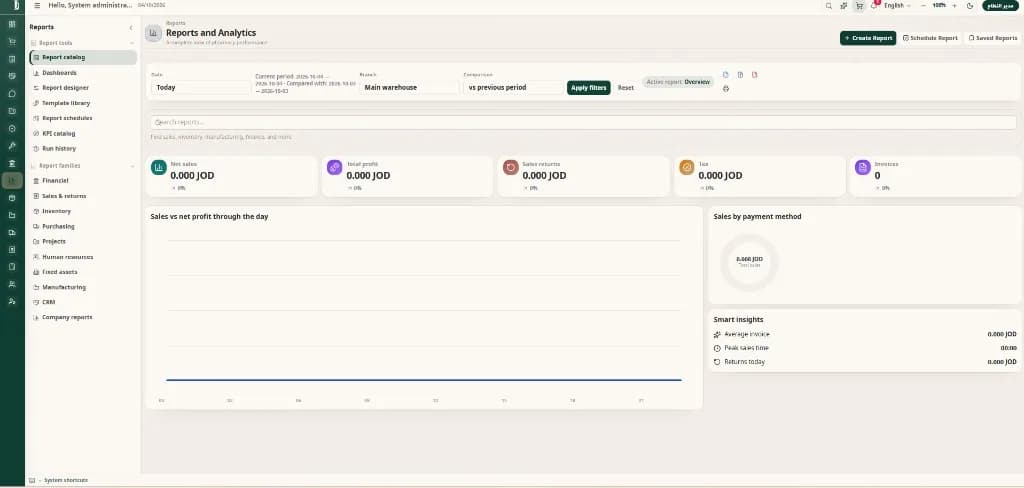
Task: Open Template library in sidebar
Action: point(83,103)
